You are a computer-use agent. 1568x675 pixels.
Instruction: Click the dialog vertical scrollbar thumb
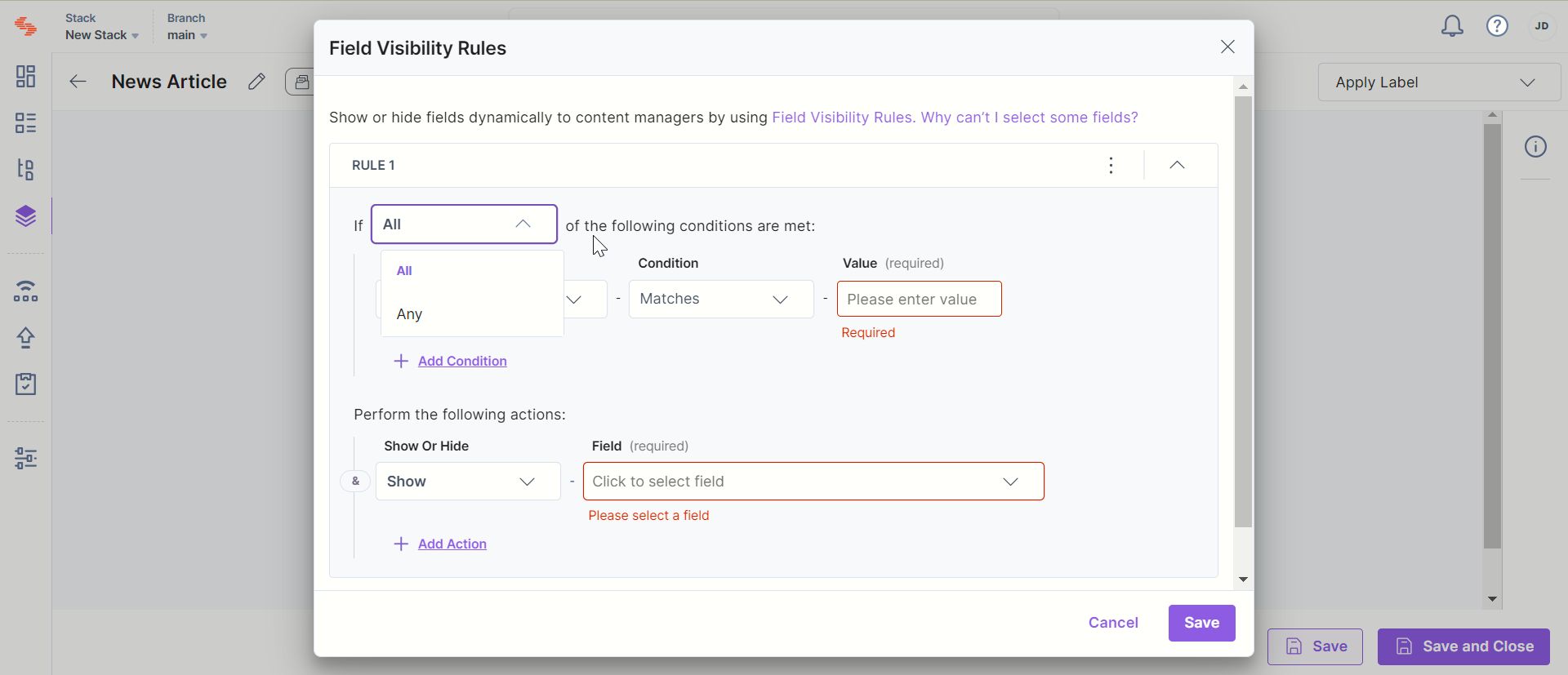[x=1243, y=312]
